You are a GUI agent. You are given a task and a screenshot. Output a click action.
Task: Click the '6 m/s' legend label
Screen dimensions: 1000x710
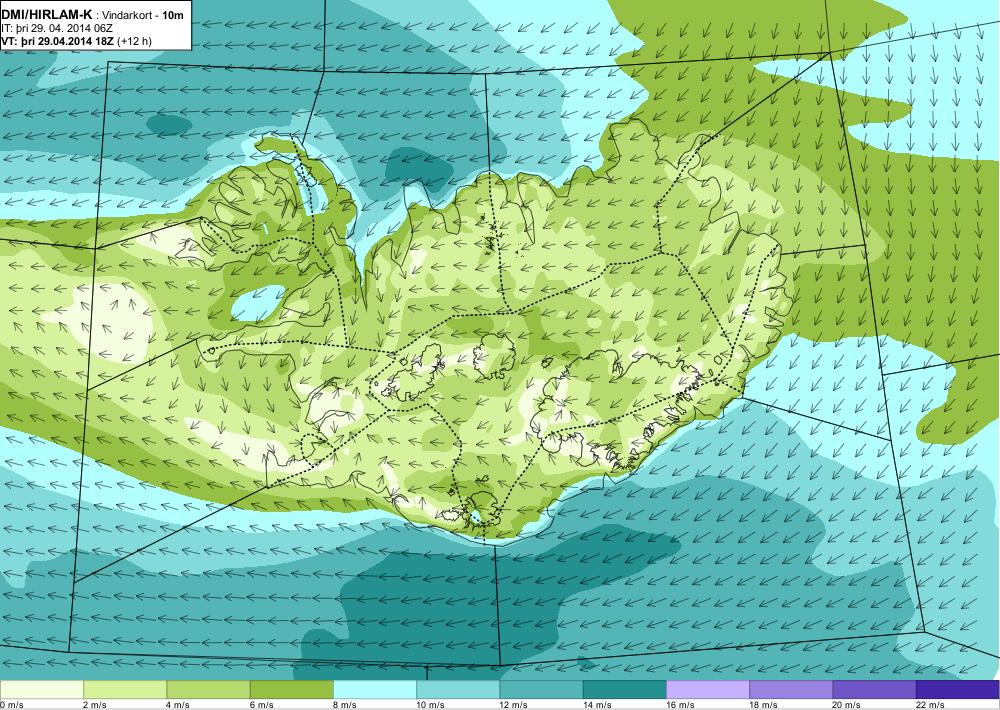coord(261,705)
